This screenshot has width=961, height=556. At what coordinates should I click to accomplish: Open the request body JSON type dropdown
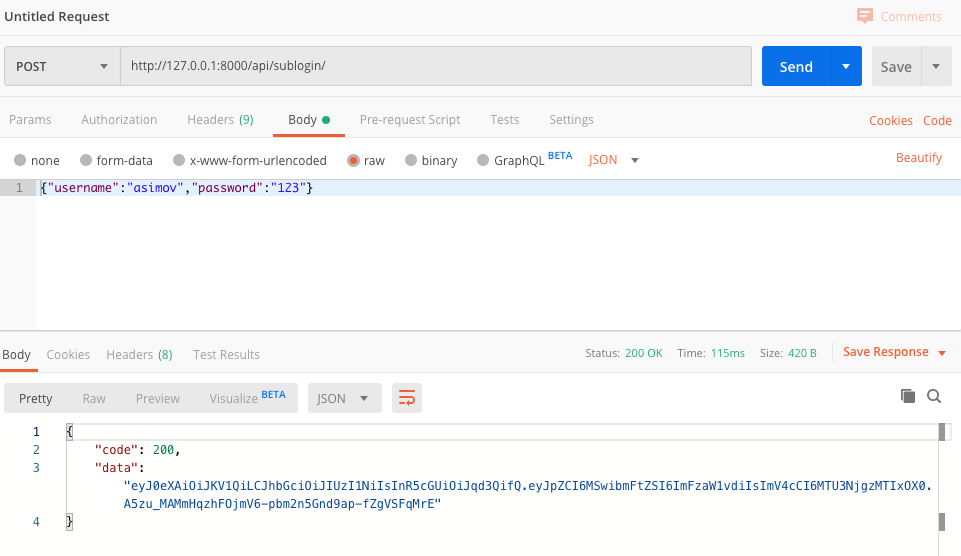[613, 160]
